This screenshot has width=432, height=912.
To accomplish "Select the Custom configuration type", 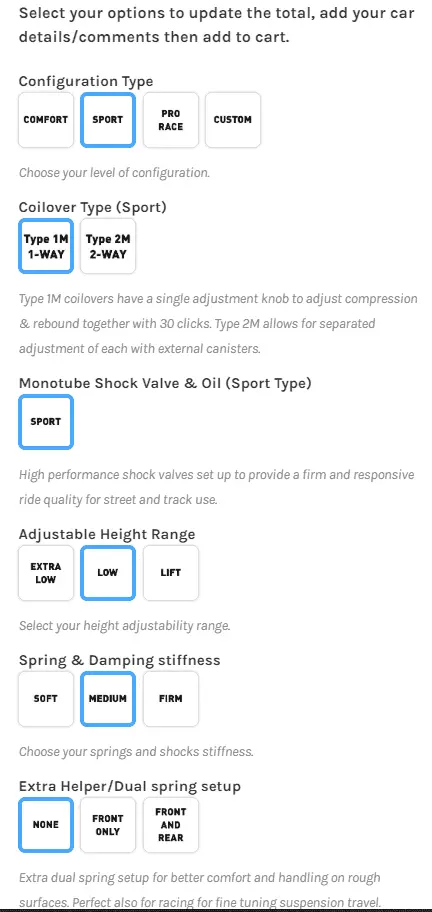I will (x=233, y=120).
